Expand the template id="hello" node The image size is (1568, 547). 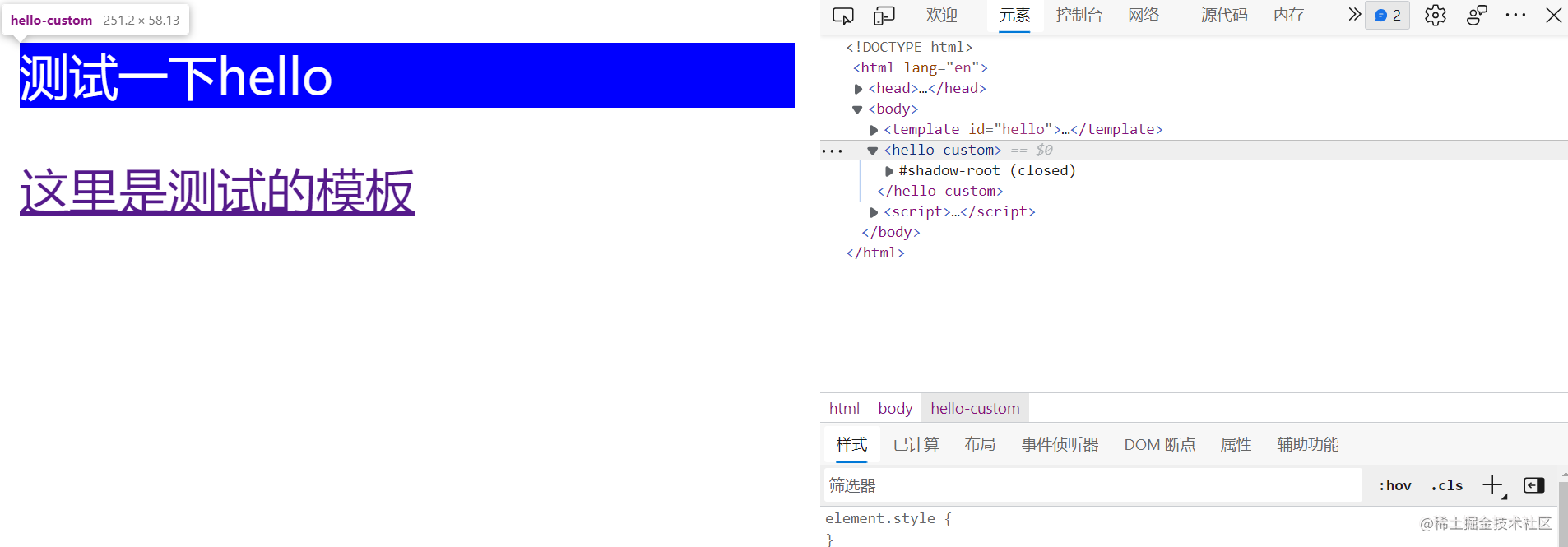click(x=874, y=130)
